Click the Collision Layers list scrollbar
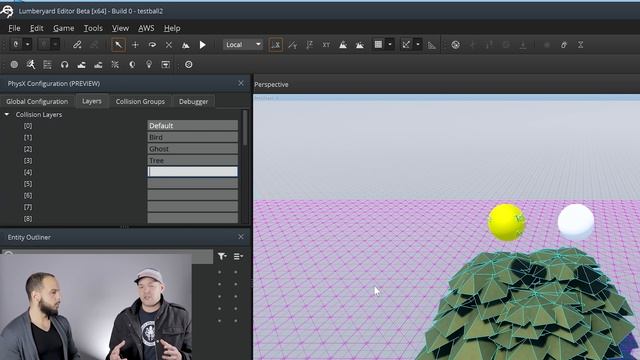Image resolution: width=640 pixels, height=360 pixels. (x=245, y=128)
